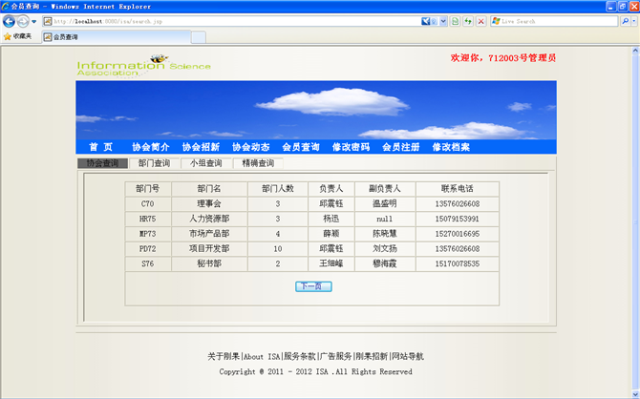Screen dimensions: 640x399
Task: Open the 服务条款 footer link
Action: pyautogui.click(x=300, y=356)
